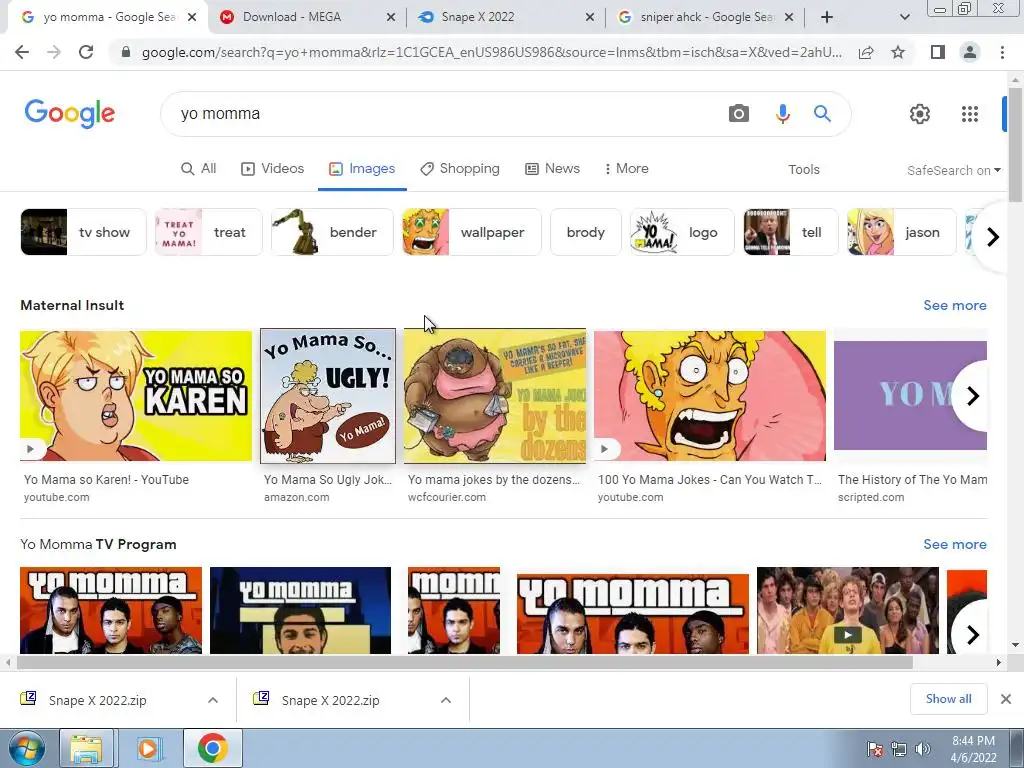This screenshot has width=1024, height=768.
Task: Click the address bar URL
Action: (x=491, y=52)
